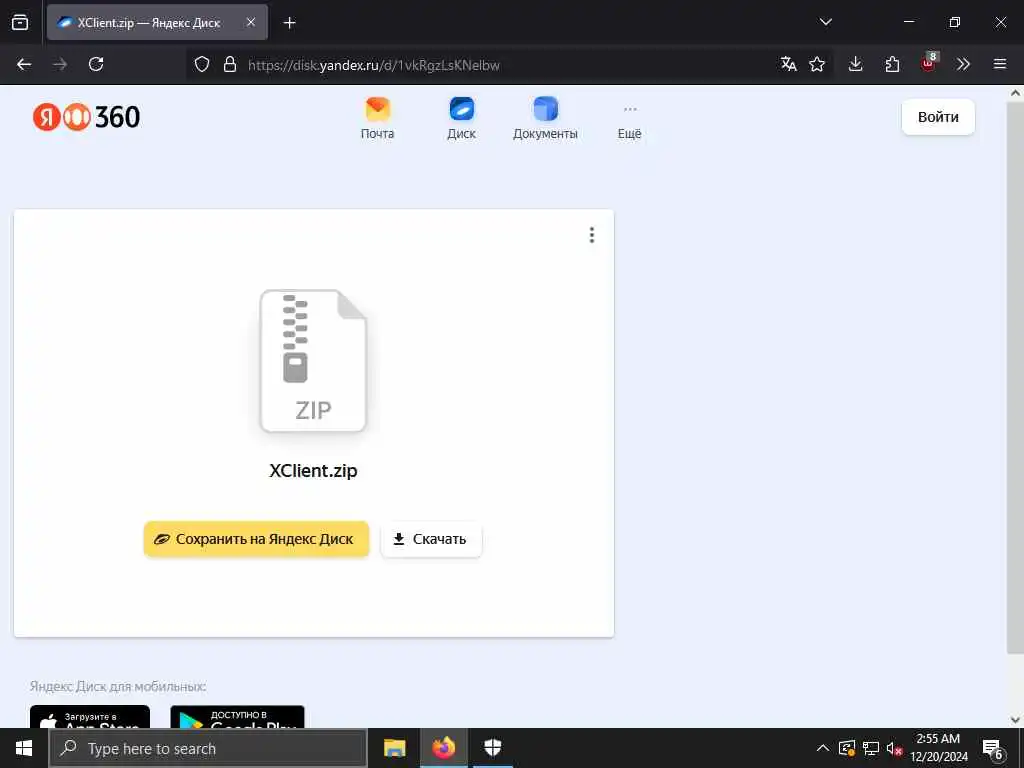Click the Войти login button
Image resolution: width=1024 pixels, height=768 pixels.
pyautogui.click(x=938, y=117)
